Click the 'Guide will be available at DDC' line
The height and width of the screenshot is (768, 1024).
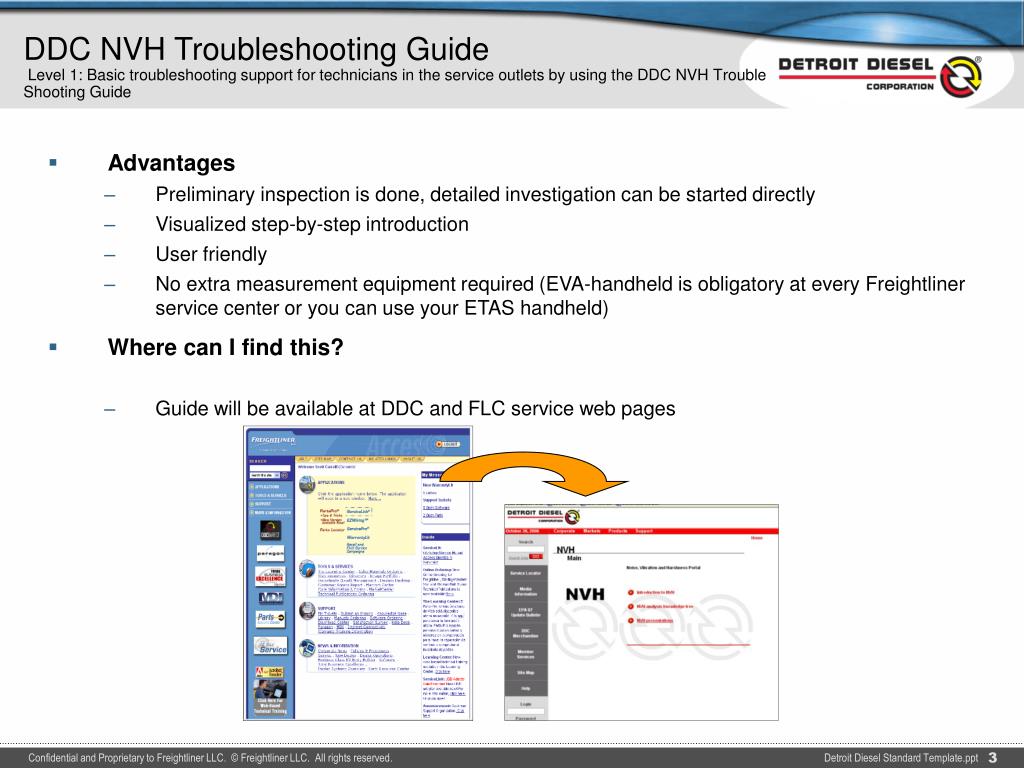pyautogui.click(x=415, y=408)
